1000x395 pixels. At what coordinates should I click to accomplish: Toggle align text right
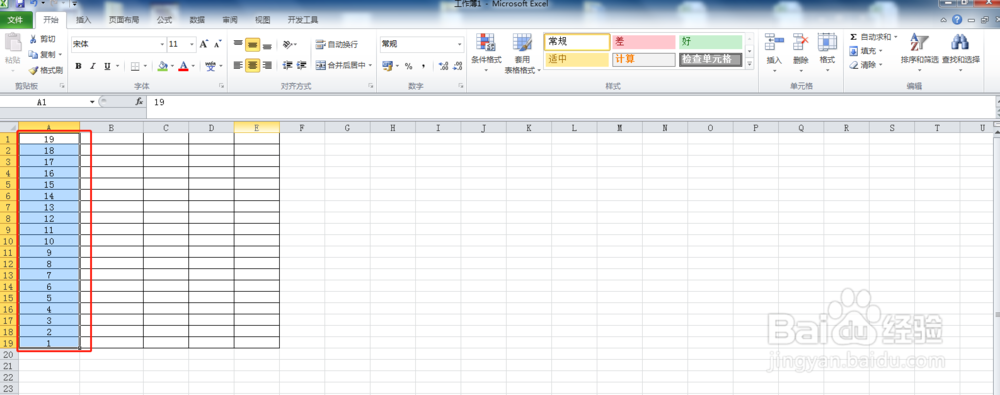tap(267, 65)
